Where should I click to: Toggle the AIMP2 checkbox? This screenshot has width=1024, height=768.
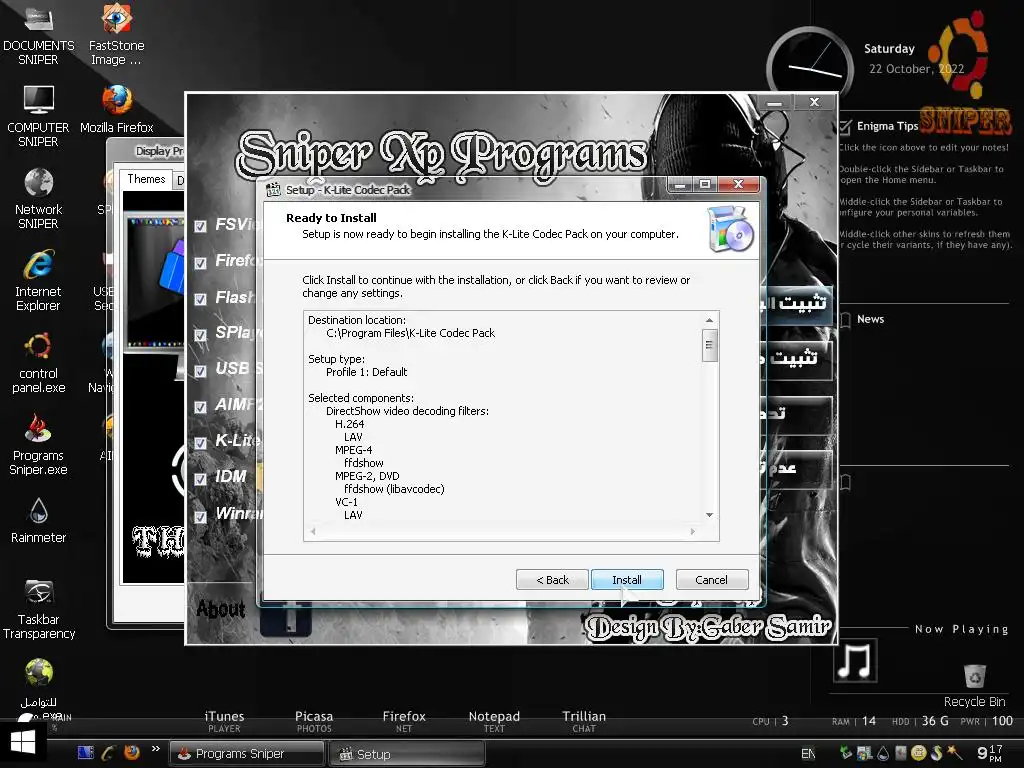pyautogui.click(x=200, y=407)
